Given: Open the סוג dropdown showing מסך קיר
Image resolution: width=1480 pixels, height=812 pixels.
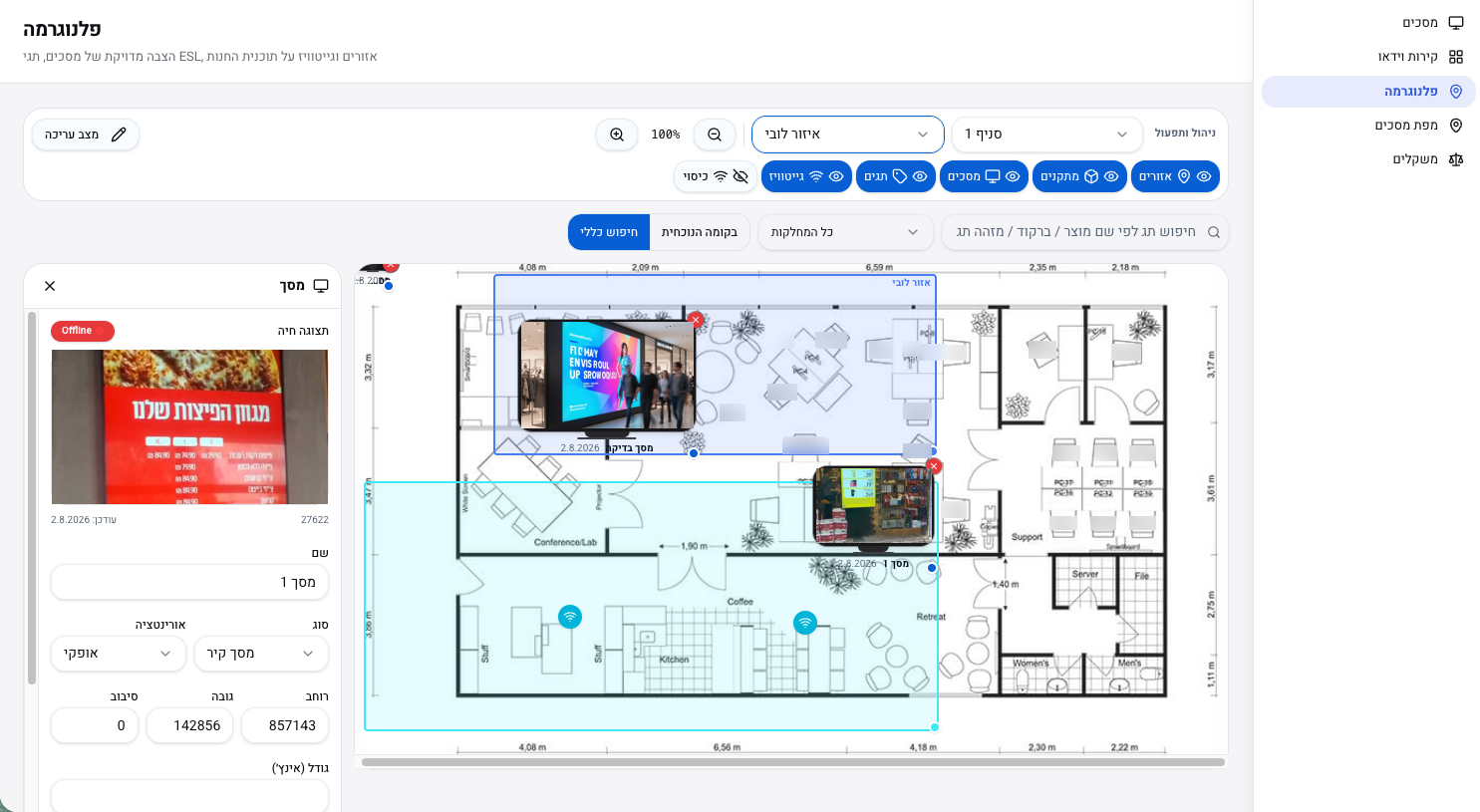Looking at the screenshot, I should [x=261, y=654].
